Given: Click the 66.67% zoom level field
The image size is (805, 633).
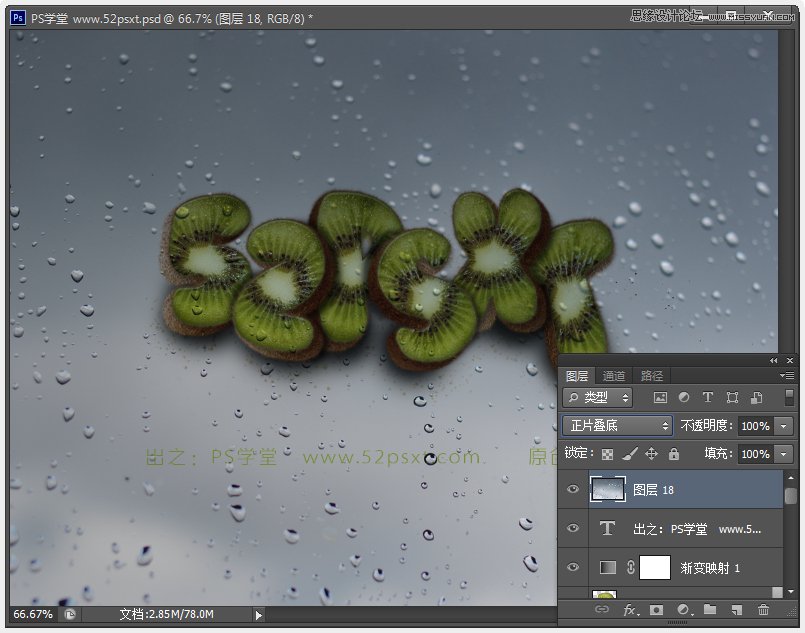Looking at the screenshot, I should point(32,614).
